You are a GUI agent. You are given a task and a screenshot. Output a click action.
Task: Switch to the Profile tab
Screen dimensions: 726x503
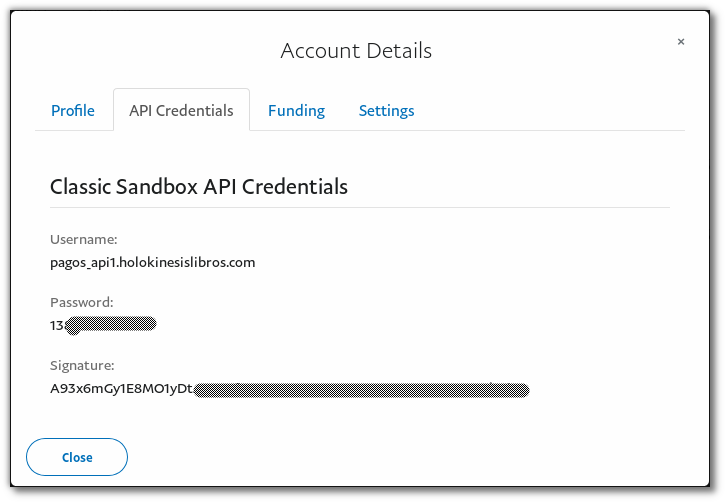pos(73,111)
